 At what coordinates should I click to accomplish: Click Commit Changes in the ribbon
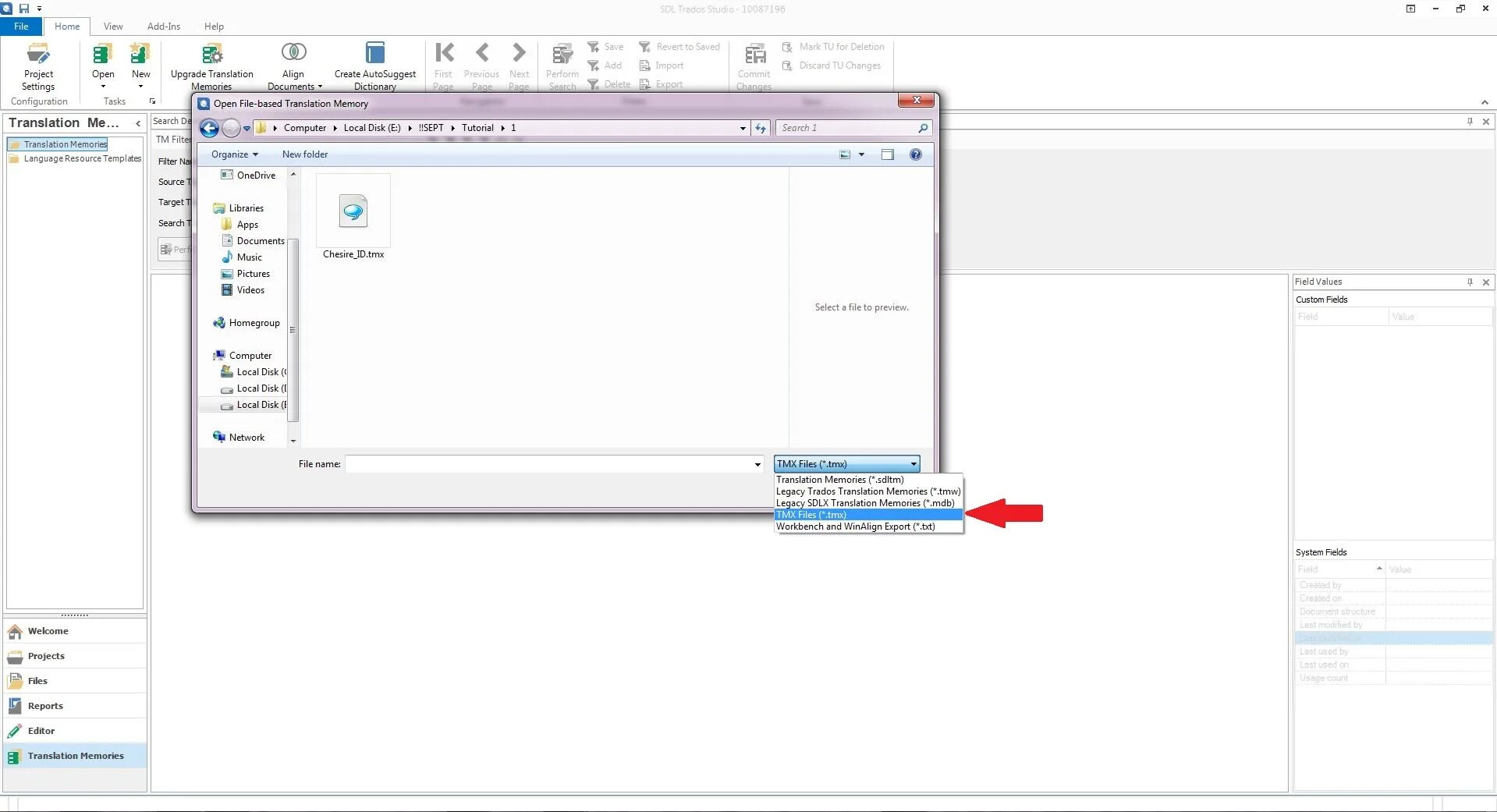click(754, 67)
